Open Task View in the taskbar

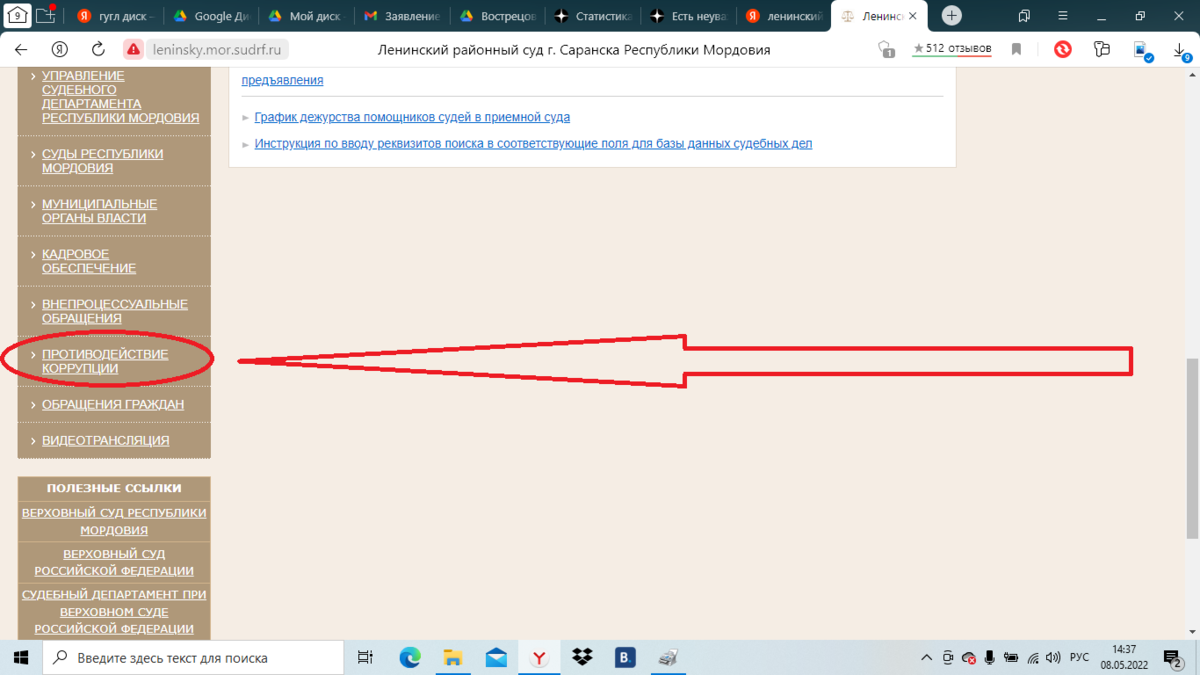(x=365, y=657)
